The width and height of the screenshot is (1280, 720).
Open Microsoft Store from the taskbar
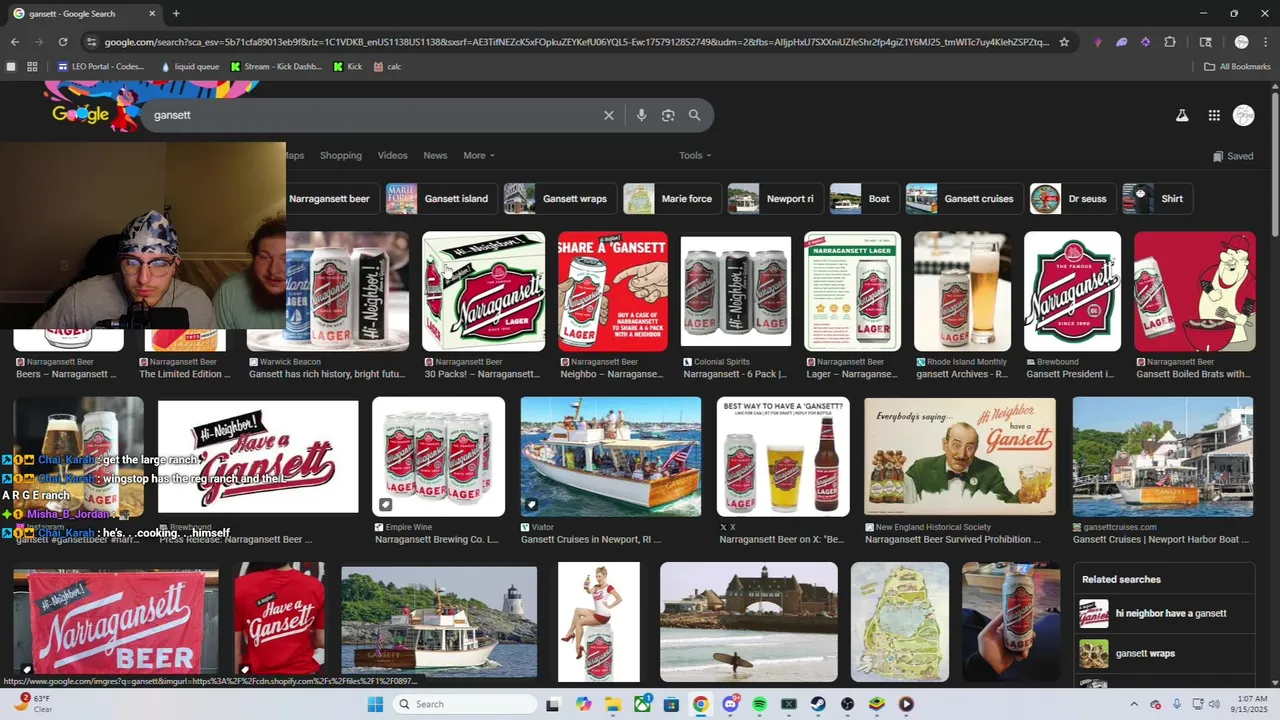pyautogui.click(x=671, y=704)
